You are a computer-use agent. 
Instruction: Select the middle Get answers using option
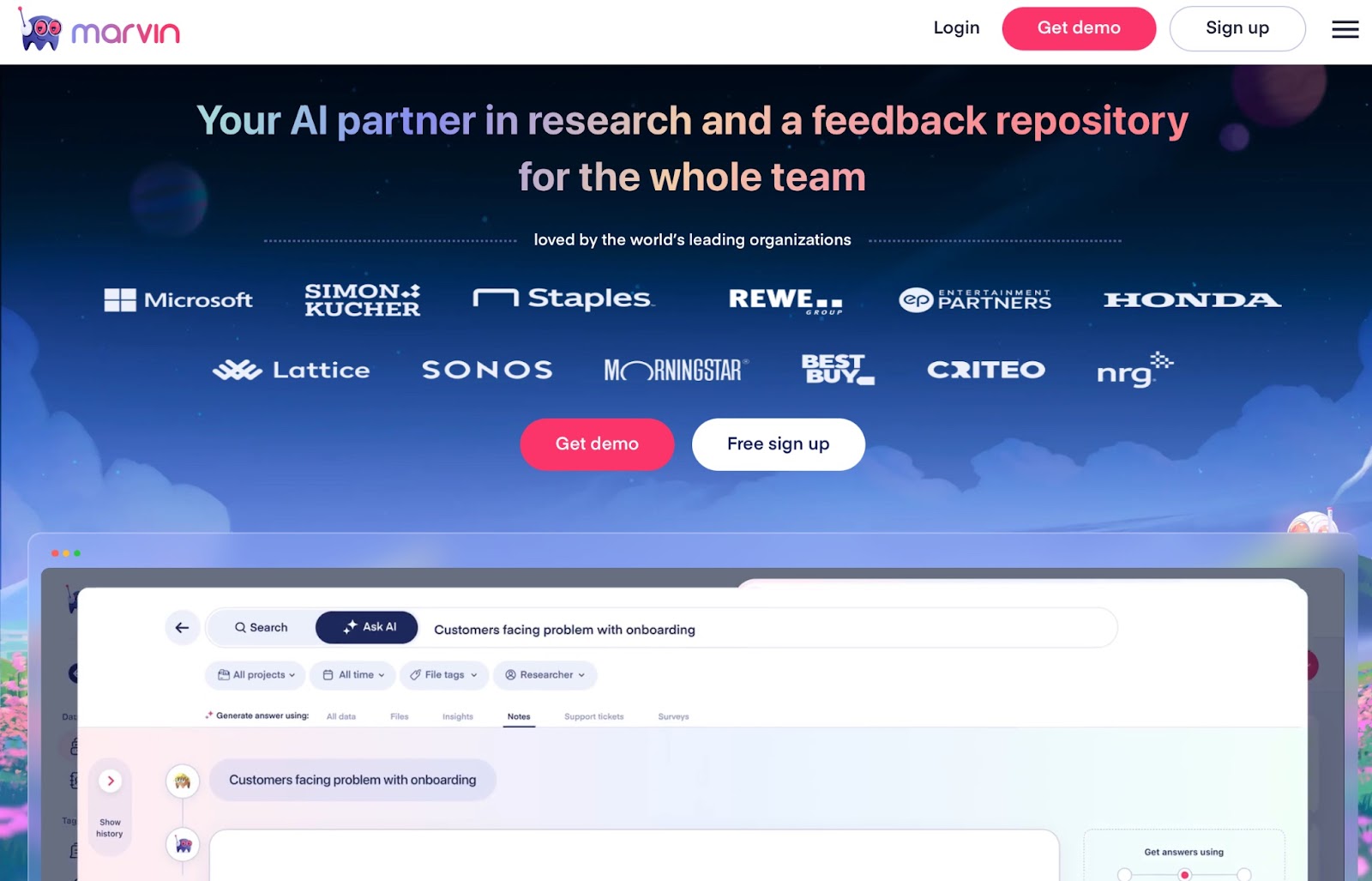(1184, 874)
